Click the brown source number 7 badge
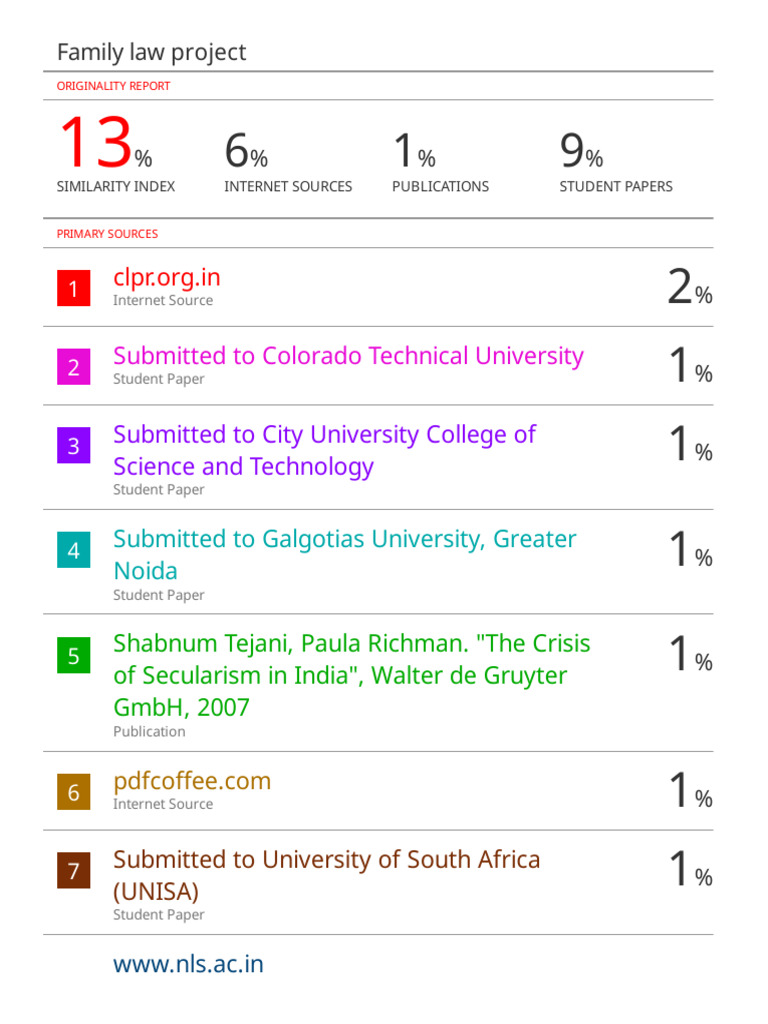768x1024 pixels. pyautogui.click(x=73, y=870)
